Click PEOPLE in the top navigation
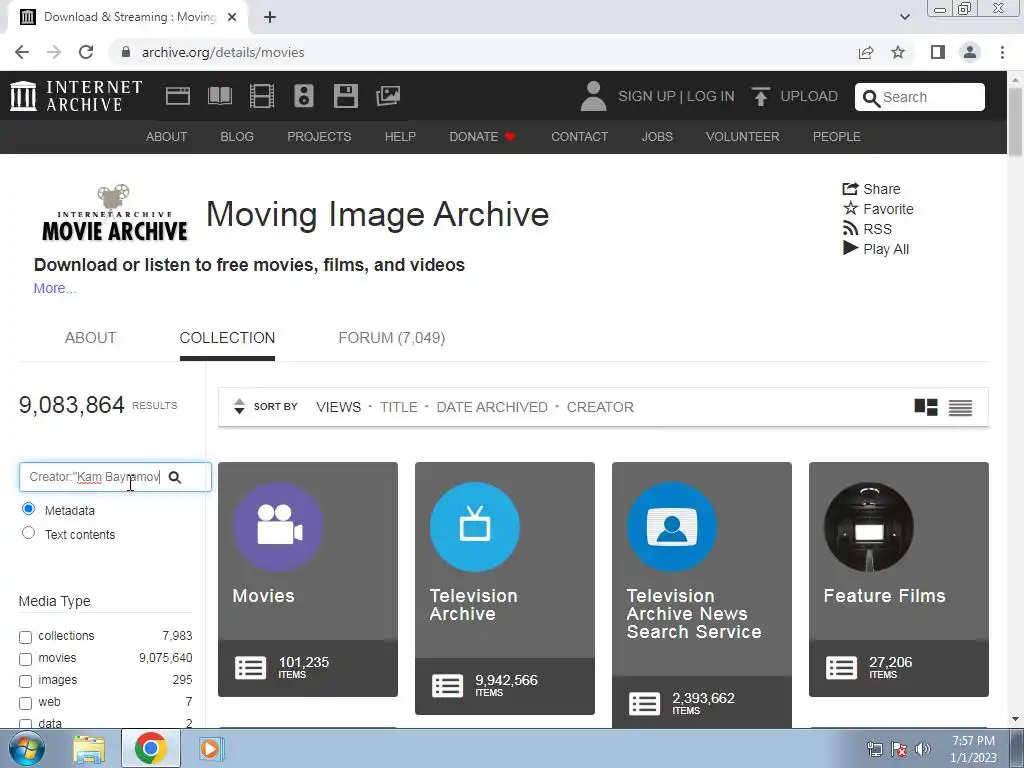The image size is (1024, 768). [x=837, y=136]
